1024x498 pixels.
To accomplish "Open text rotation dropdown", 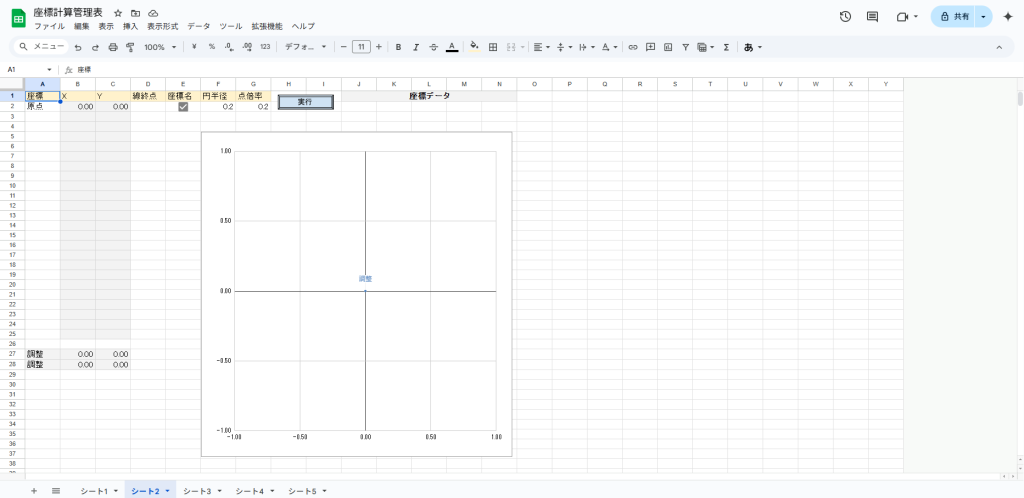I will click(609, 47).
